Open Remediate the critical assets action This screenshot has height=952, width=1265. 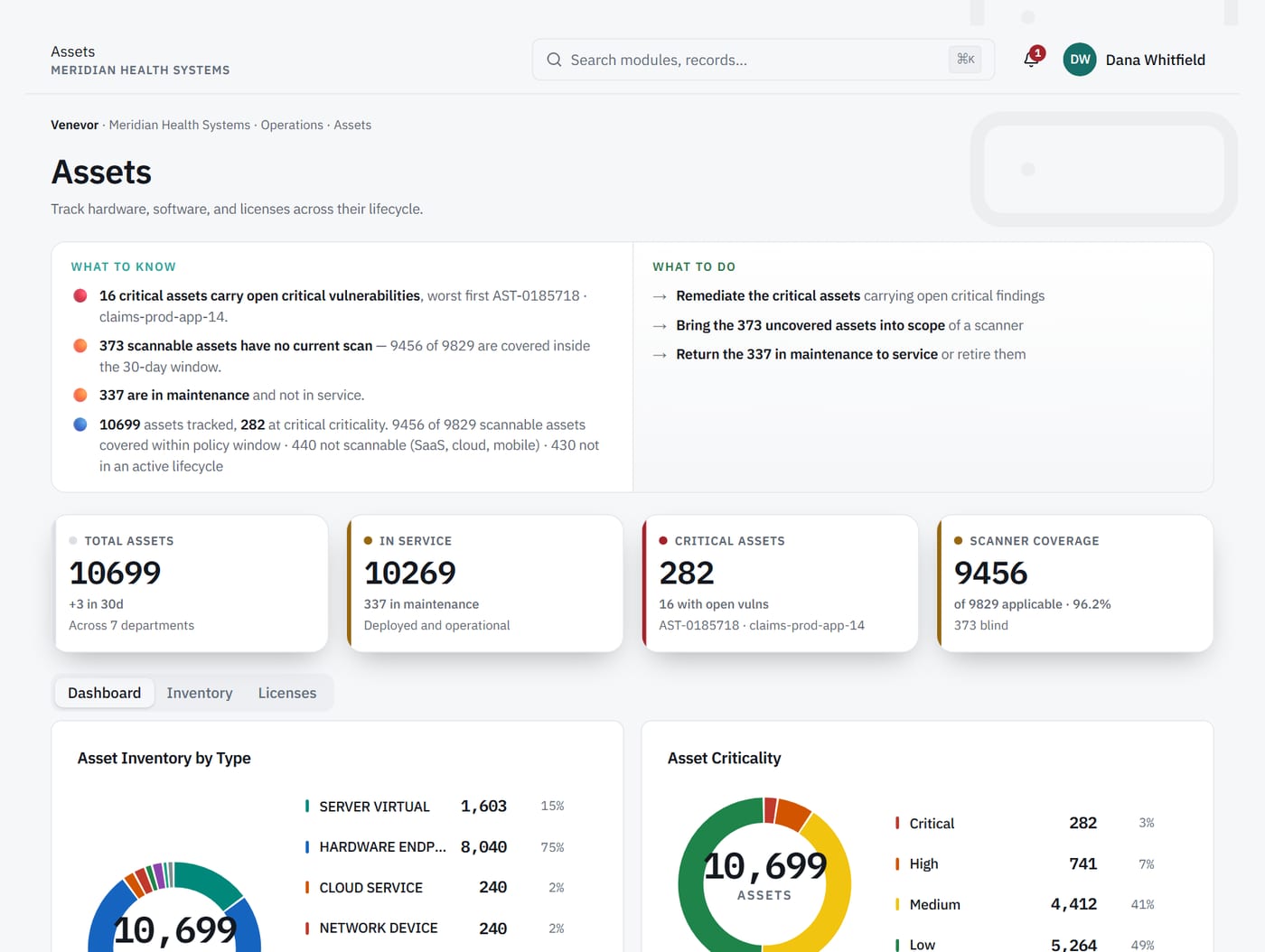[x=860, y=295]
